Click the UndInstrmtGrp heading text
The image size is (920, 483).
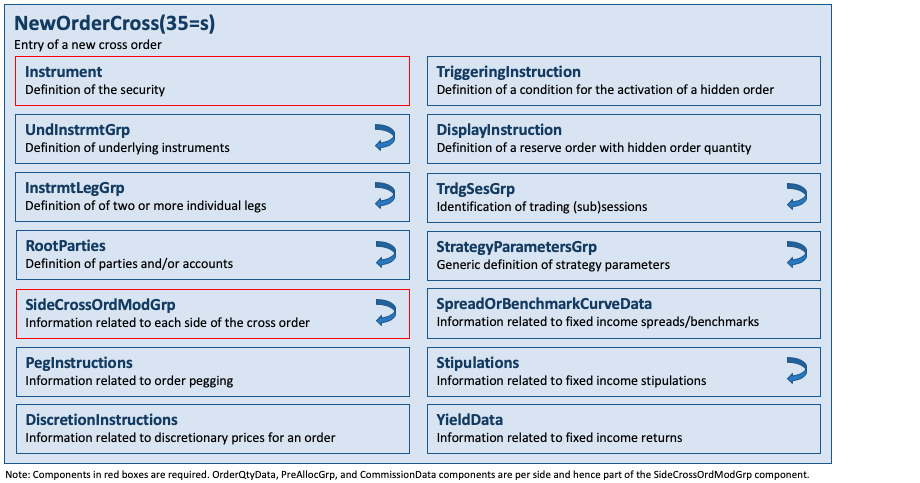click(77, 130)
